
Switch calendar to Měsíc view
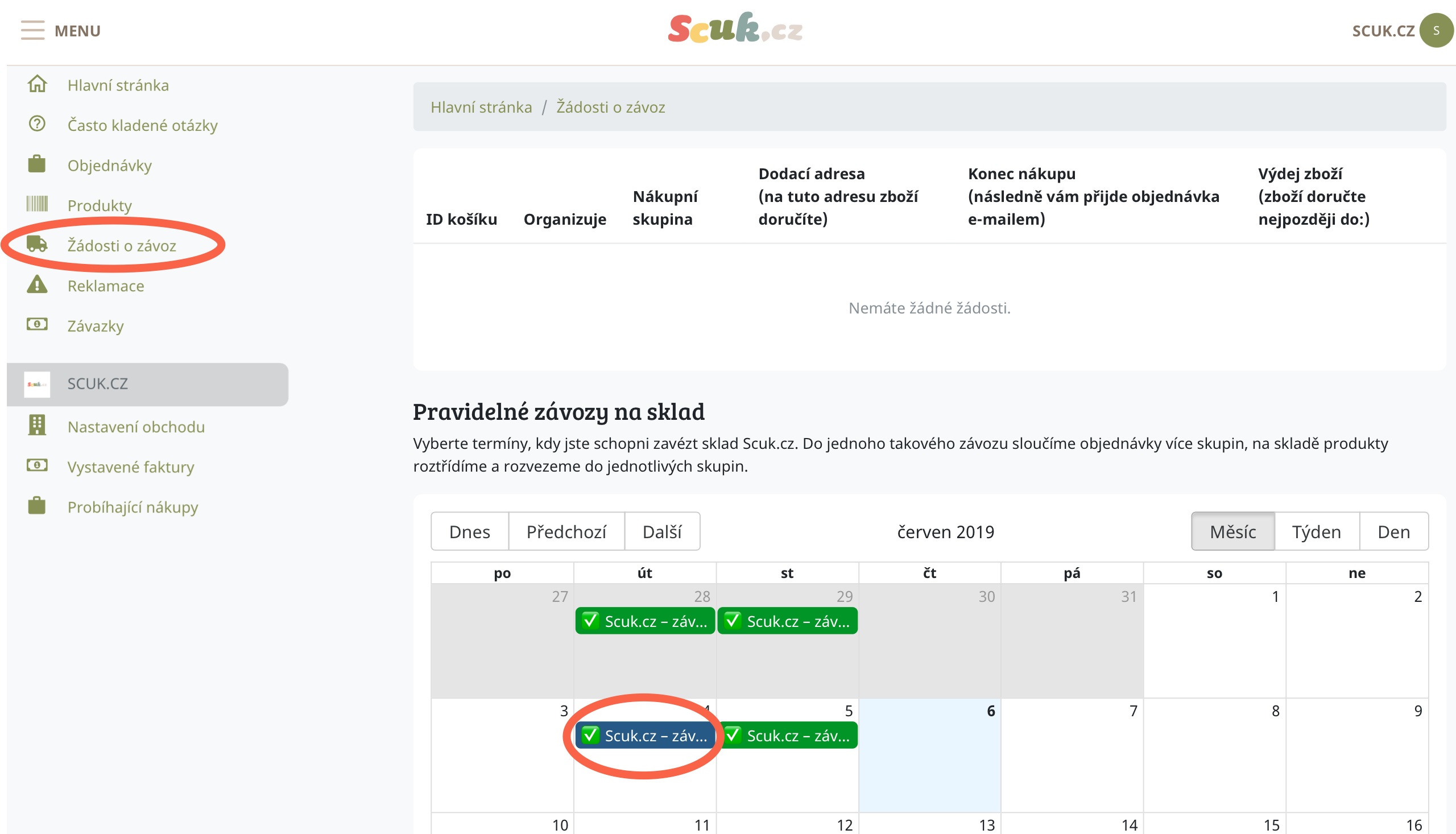point(1232,531)
